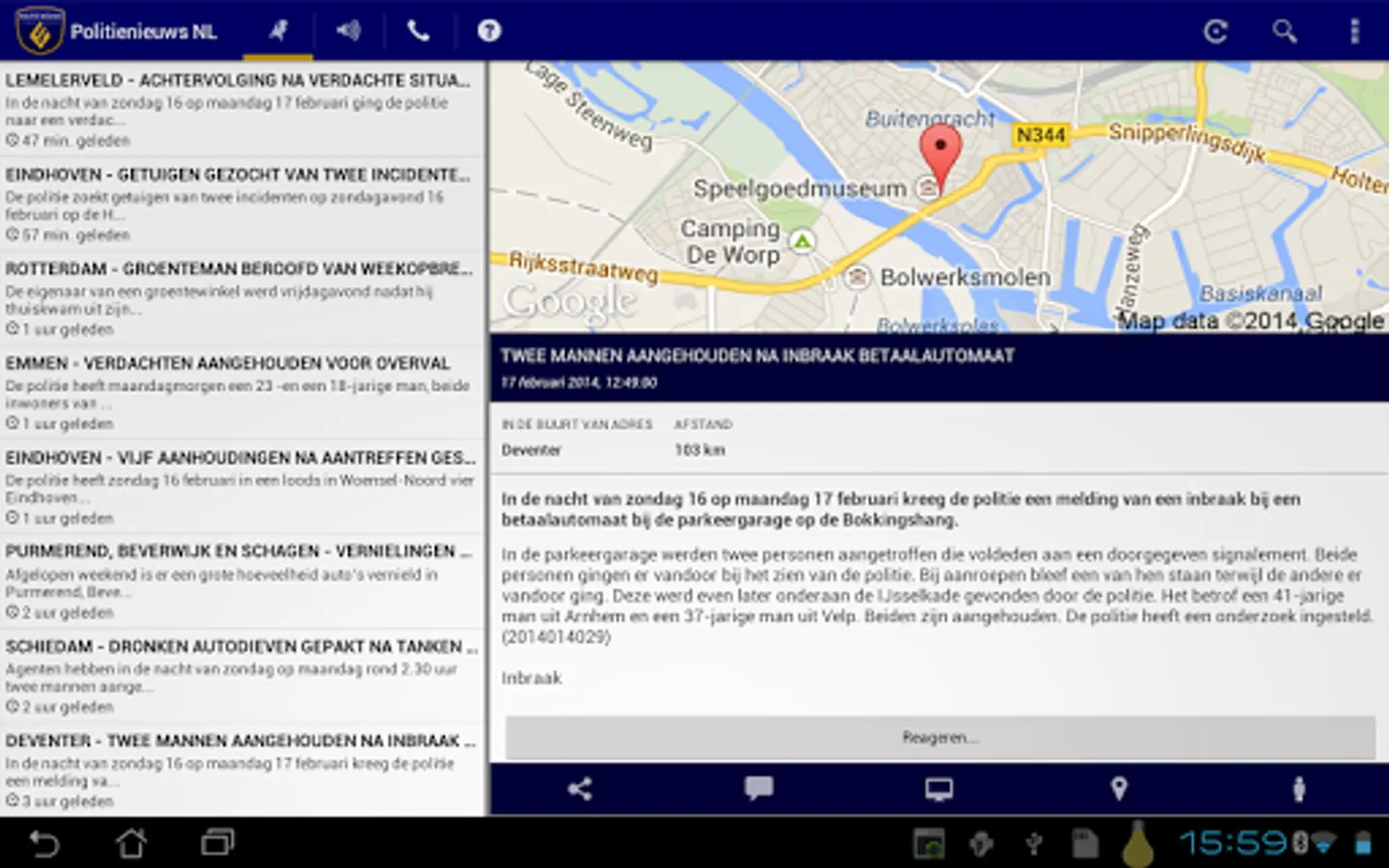This screenshot has height=868, width=1389.
Task: Tap the Politienieuws NL police logo
Action: (x=40, y=31)
